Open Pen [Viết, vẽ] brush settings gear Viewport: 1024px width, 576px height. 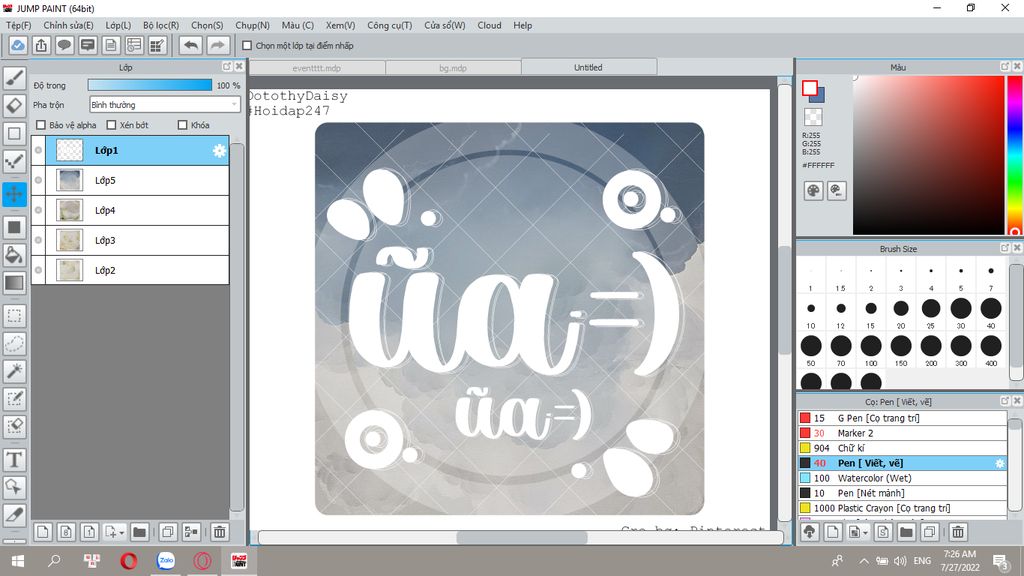[999, 463]
